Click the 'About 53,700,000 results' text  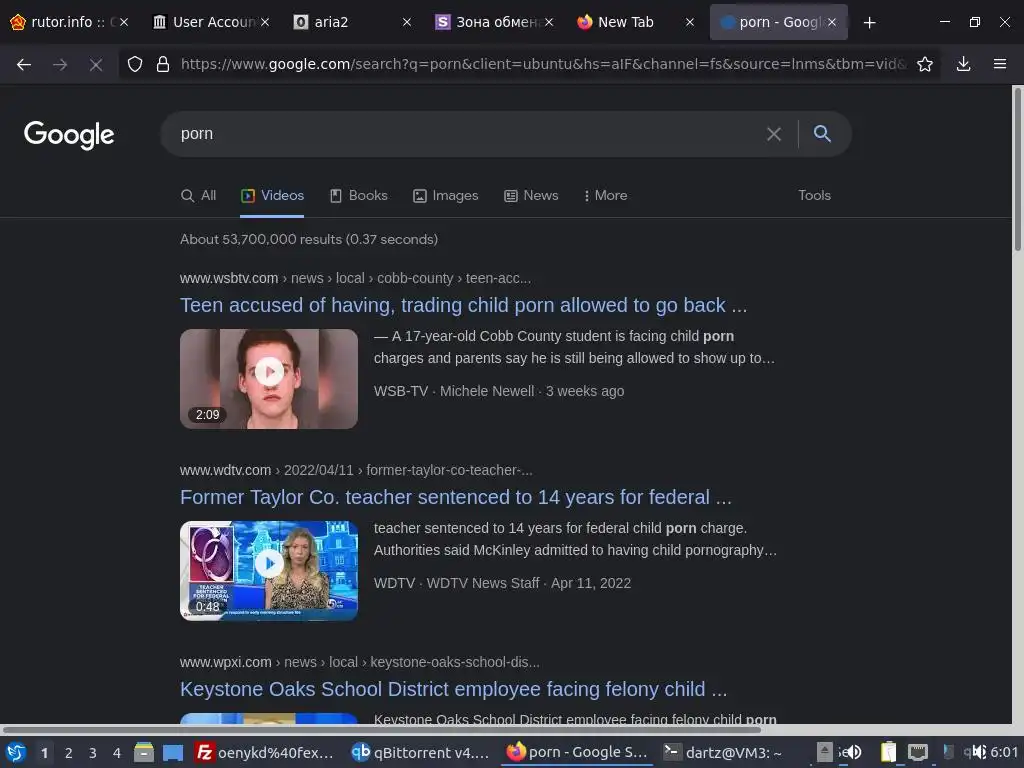coord(309,239)
